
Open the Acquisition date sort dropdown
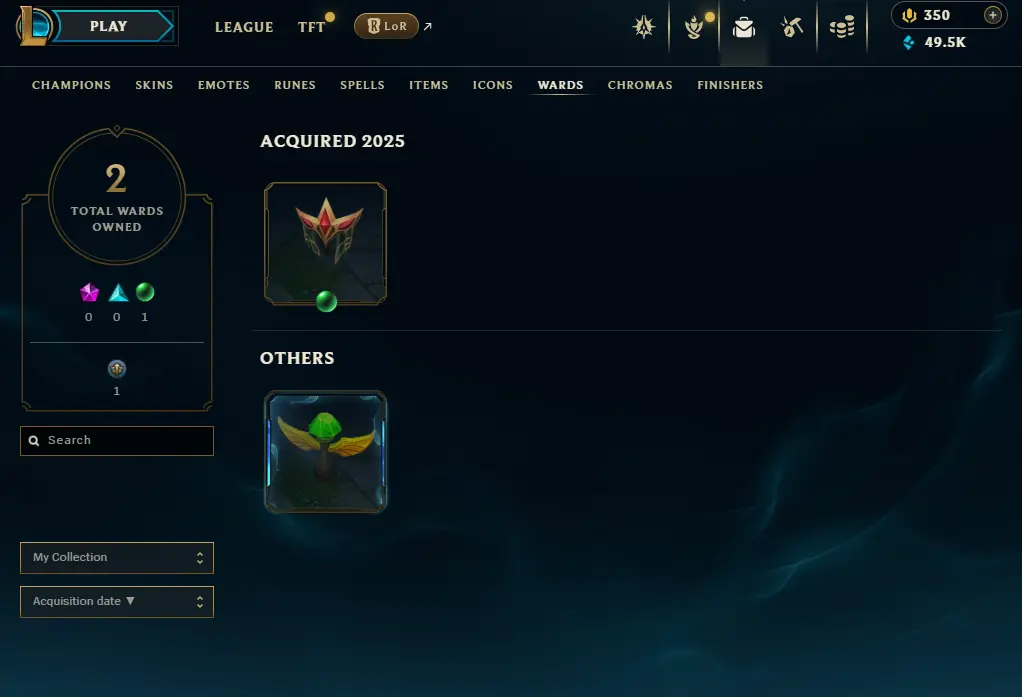tap(117, 602)
